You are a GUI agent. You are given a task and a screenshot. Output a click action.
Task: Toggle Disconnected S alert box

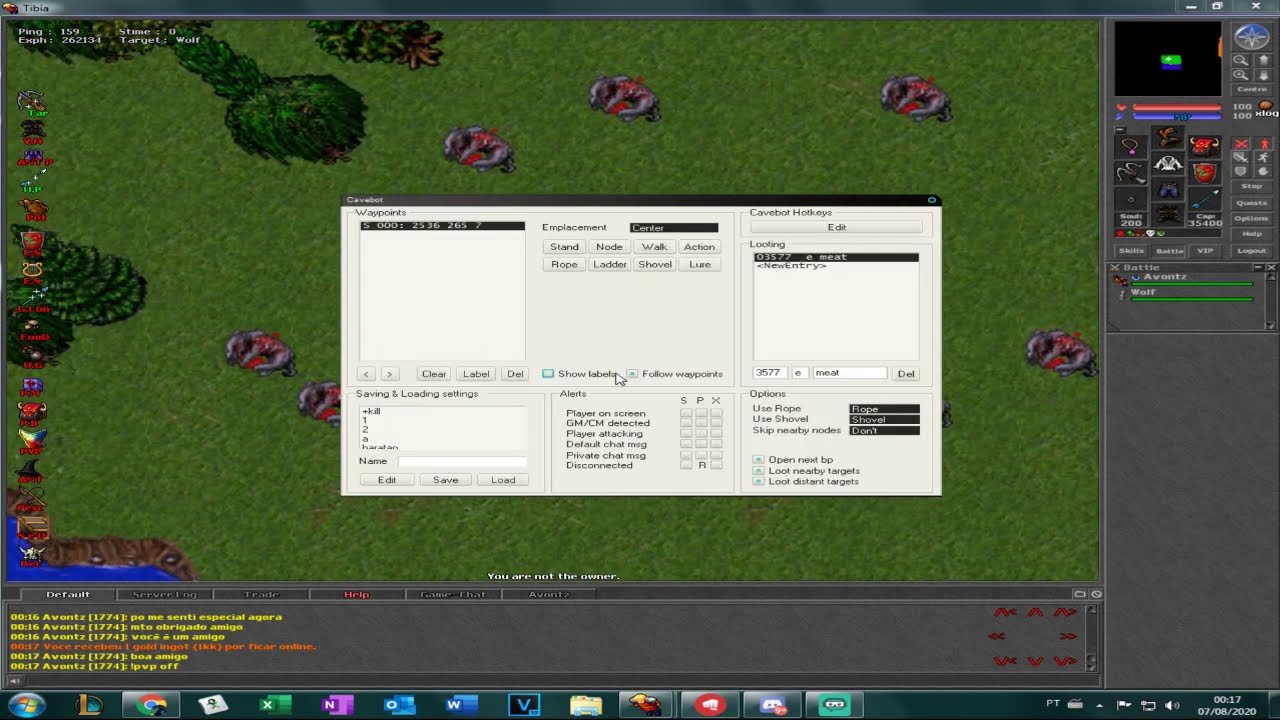685,465
